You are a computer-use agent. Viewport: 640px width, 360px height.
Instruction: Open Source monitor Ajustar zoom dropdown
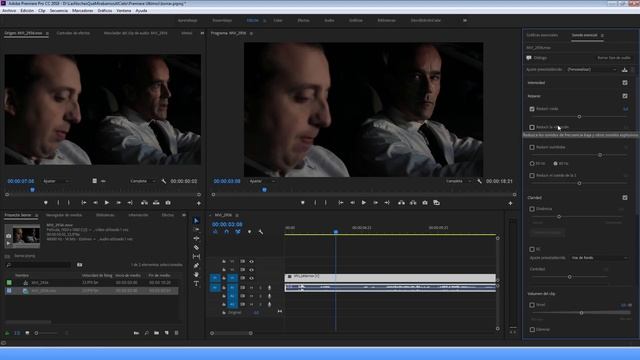pyautogui.click(x=56, y=181)
